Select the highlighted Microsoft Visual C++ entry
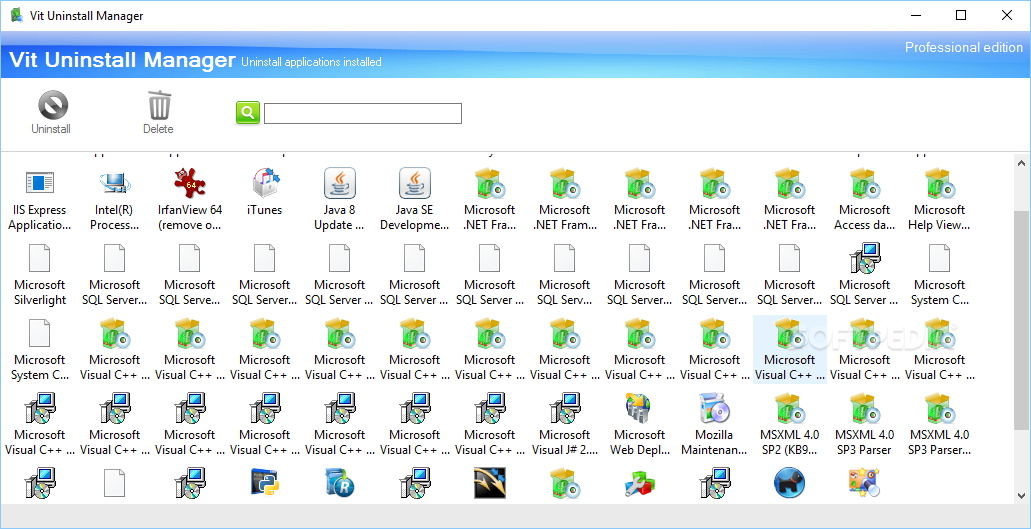The width and height of the screenshot is (1031, 529). 789,349
